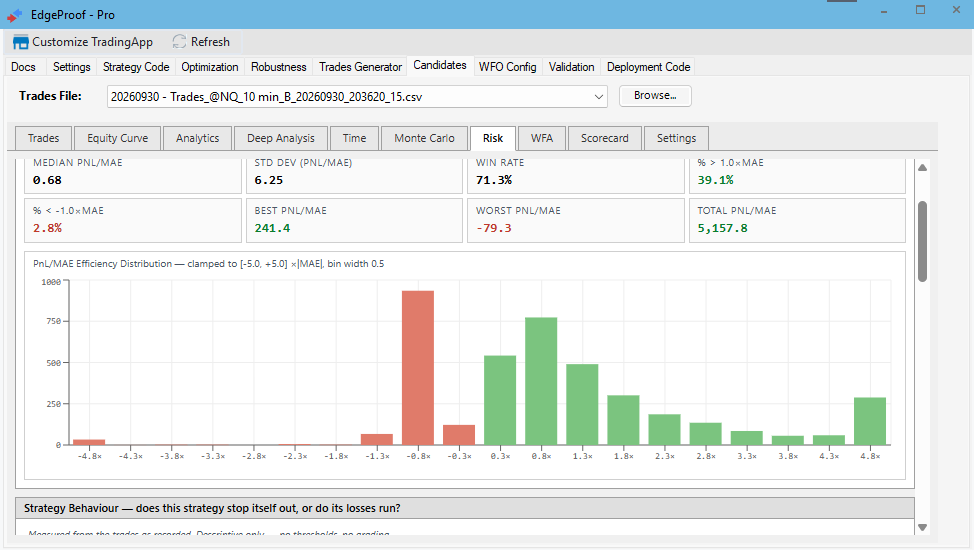Open the WFA sub-tab

pos(542,139)
